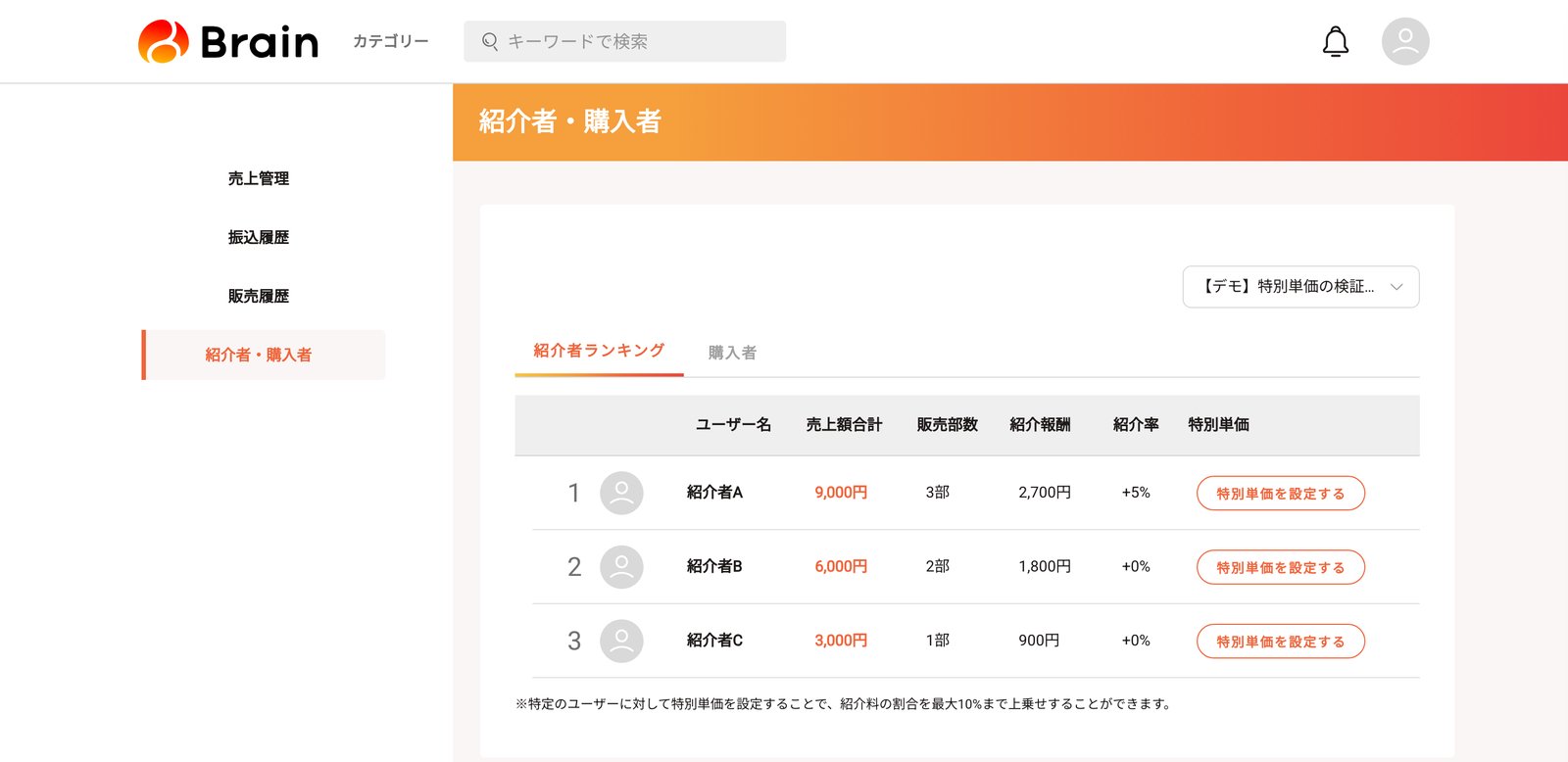The width and height of the screenshot is (1568, 762).
Task: Click the 2,700円 referral reward
Action: (1045, 492)
